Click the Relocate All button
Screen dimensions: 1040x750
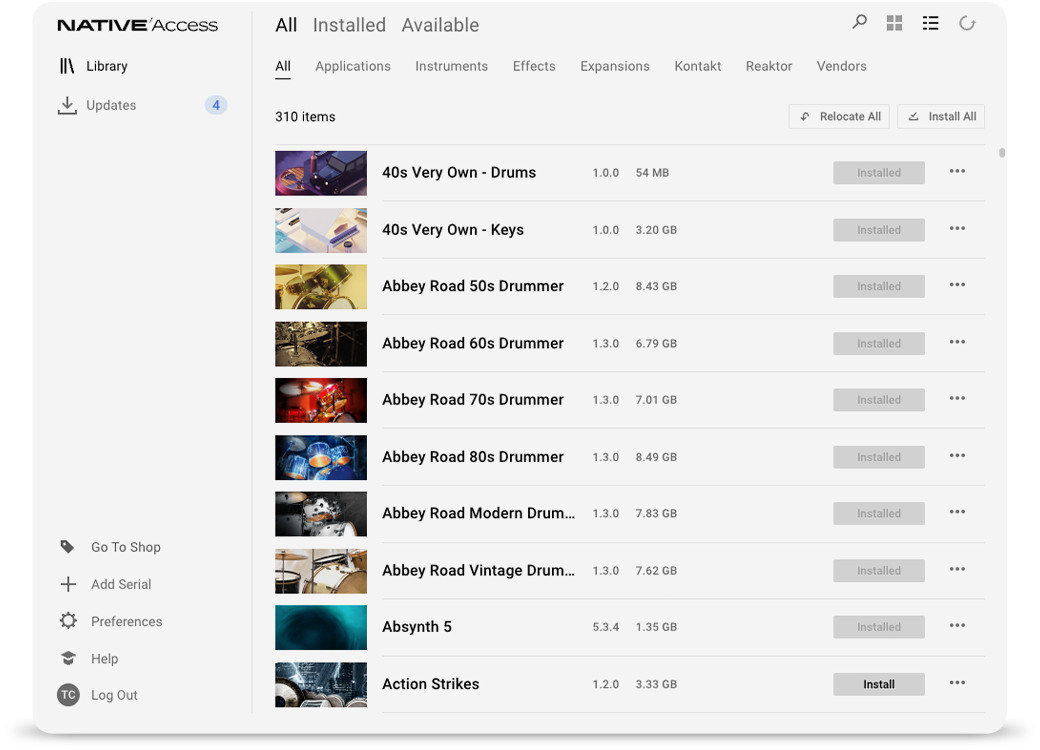[x=839, y=116]
